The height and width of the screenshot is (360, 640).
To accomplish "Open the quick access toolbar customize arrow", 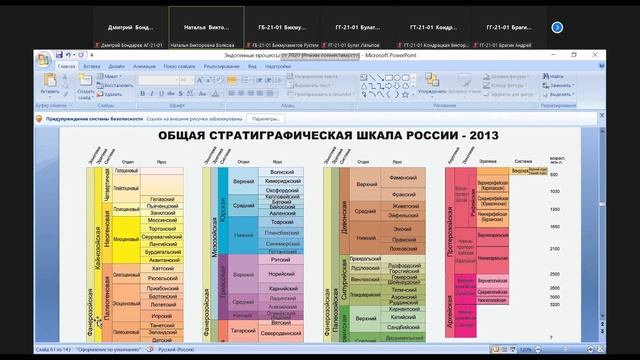I will click(x=92, y=55).
